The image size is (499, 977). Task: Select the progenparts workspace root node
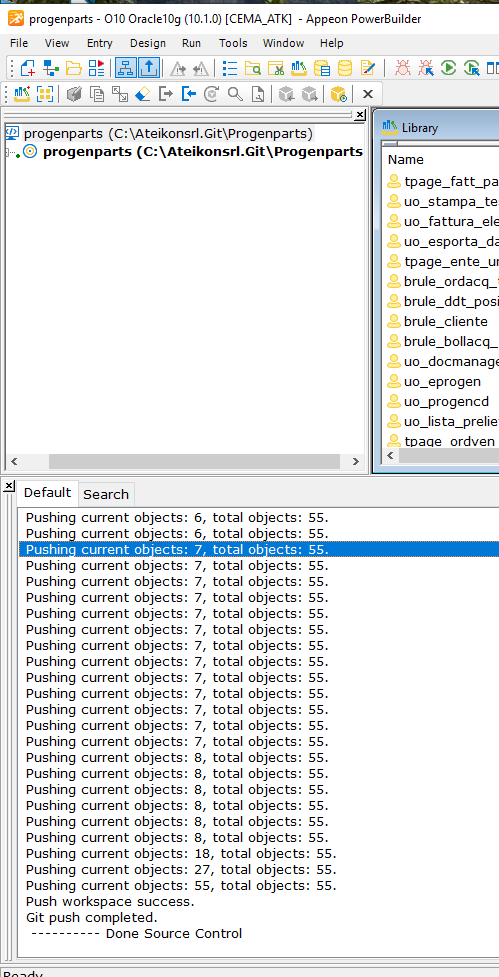coord(168,134)
